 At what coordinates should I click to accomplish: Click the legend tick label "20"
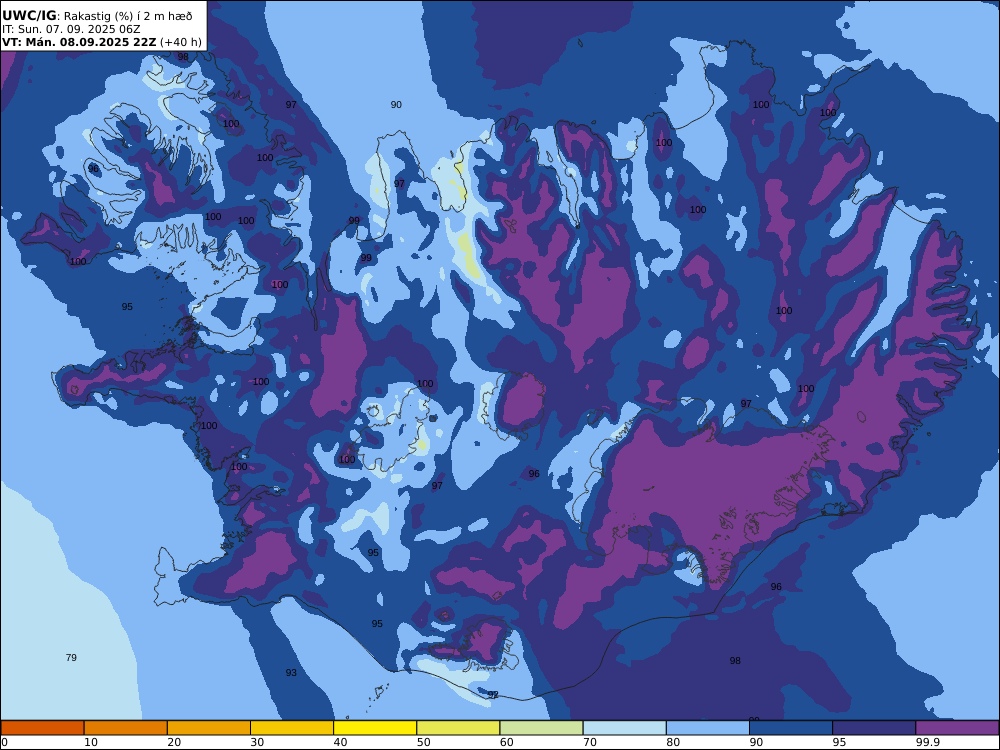(174, 742)
